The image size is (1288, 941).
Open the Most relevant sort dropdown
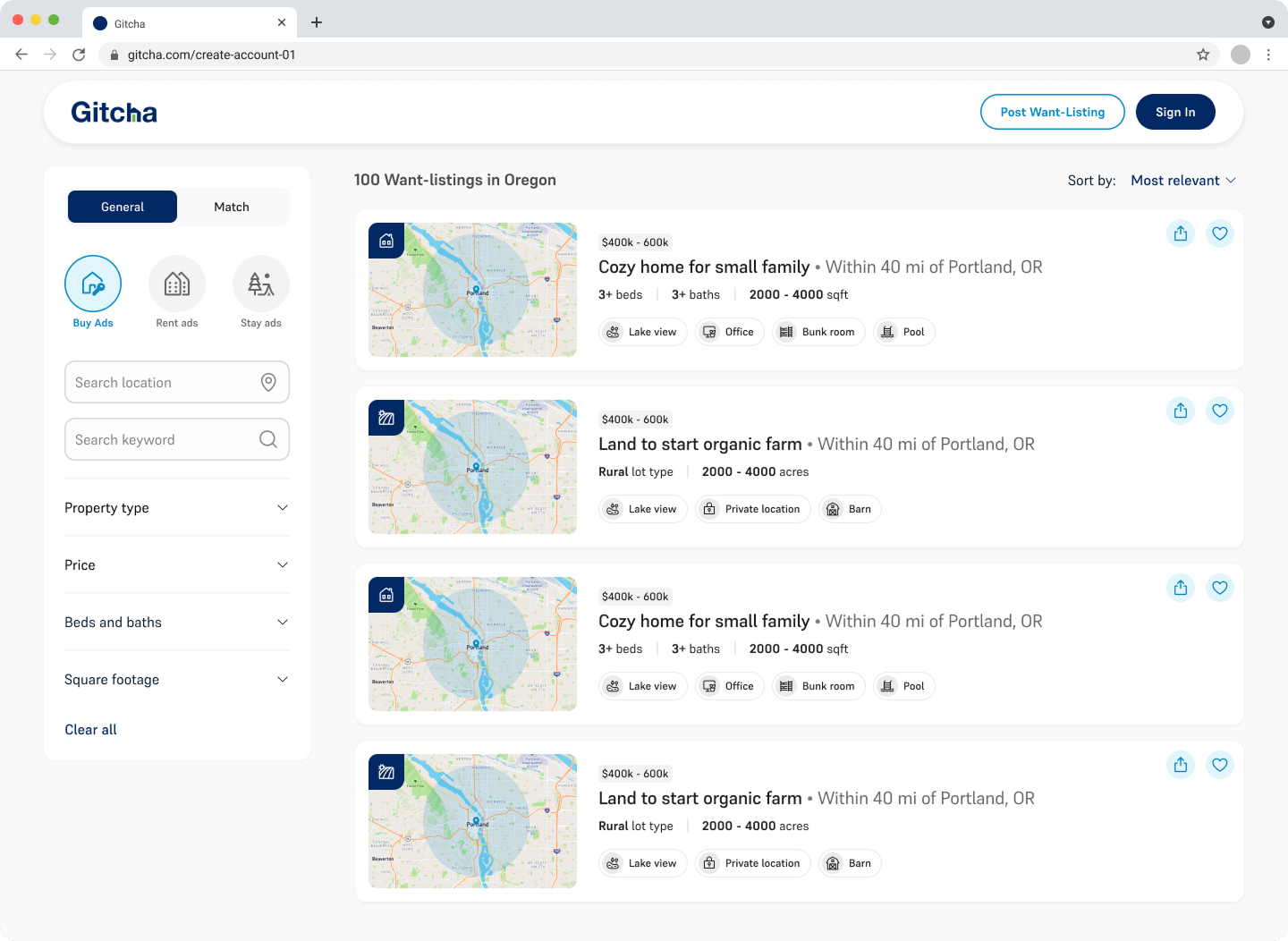pyautogui.click(x=1182, y=180)
